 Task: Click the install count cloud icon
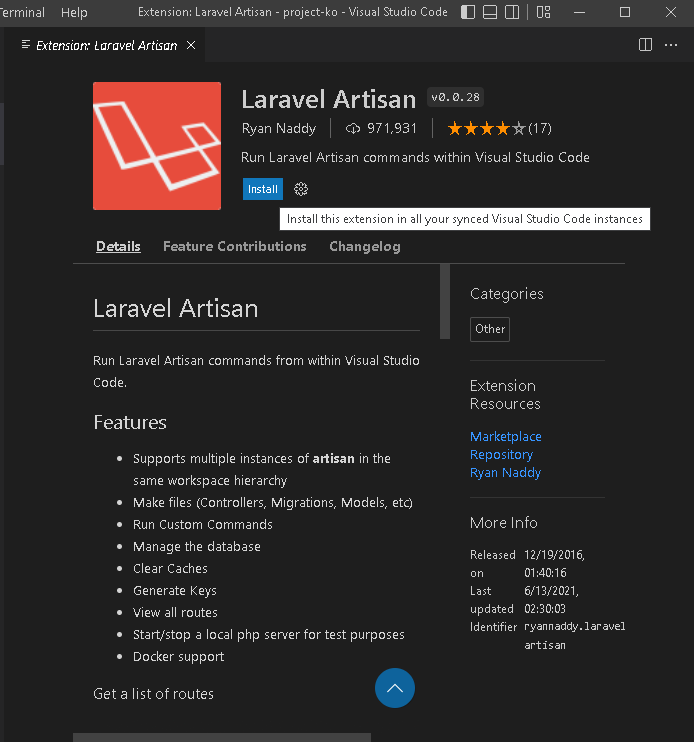(x=353, y=128)
